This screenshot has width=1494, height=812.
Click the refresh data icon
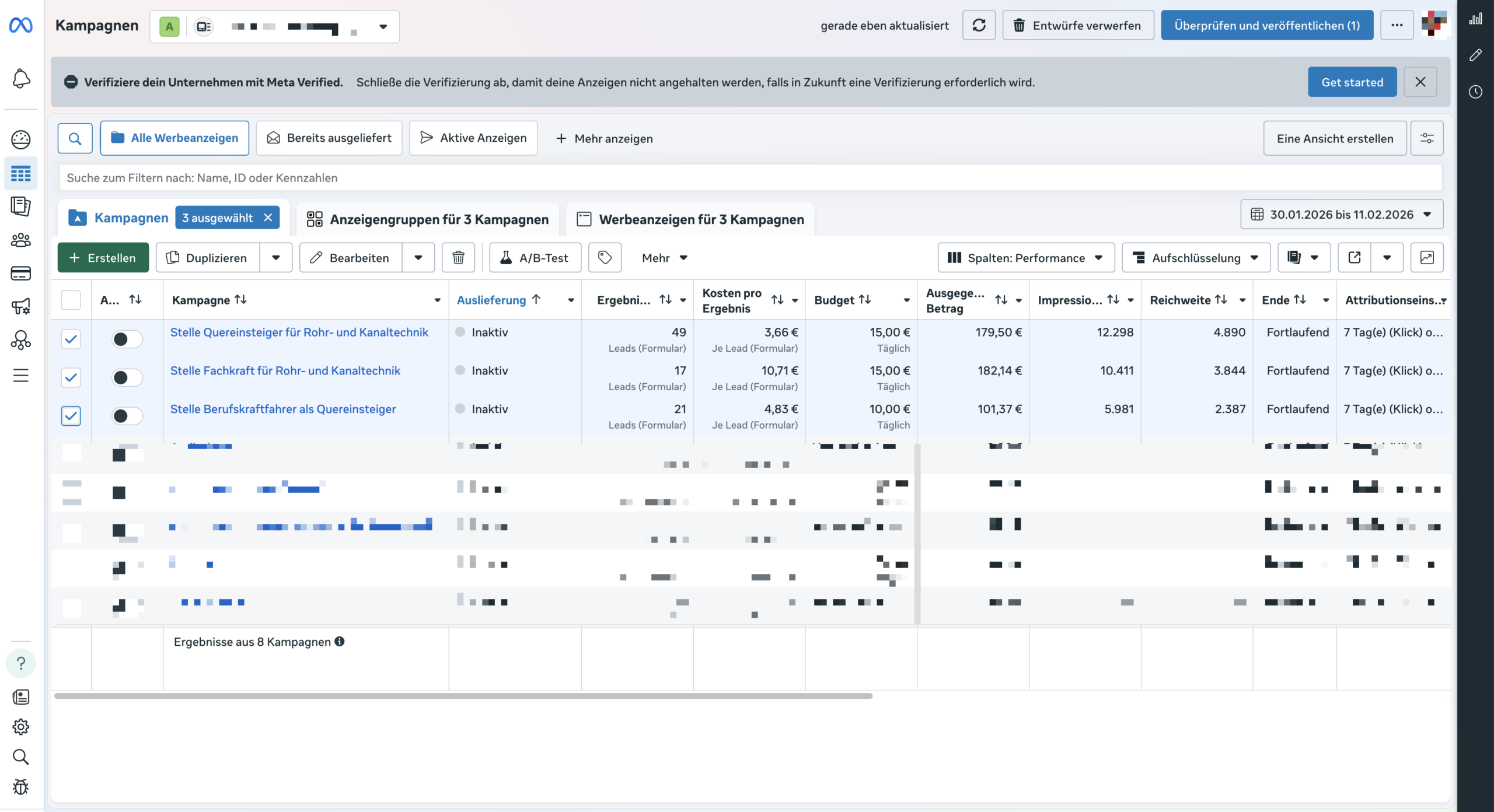coord(979,25)
